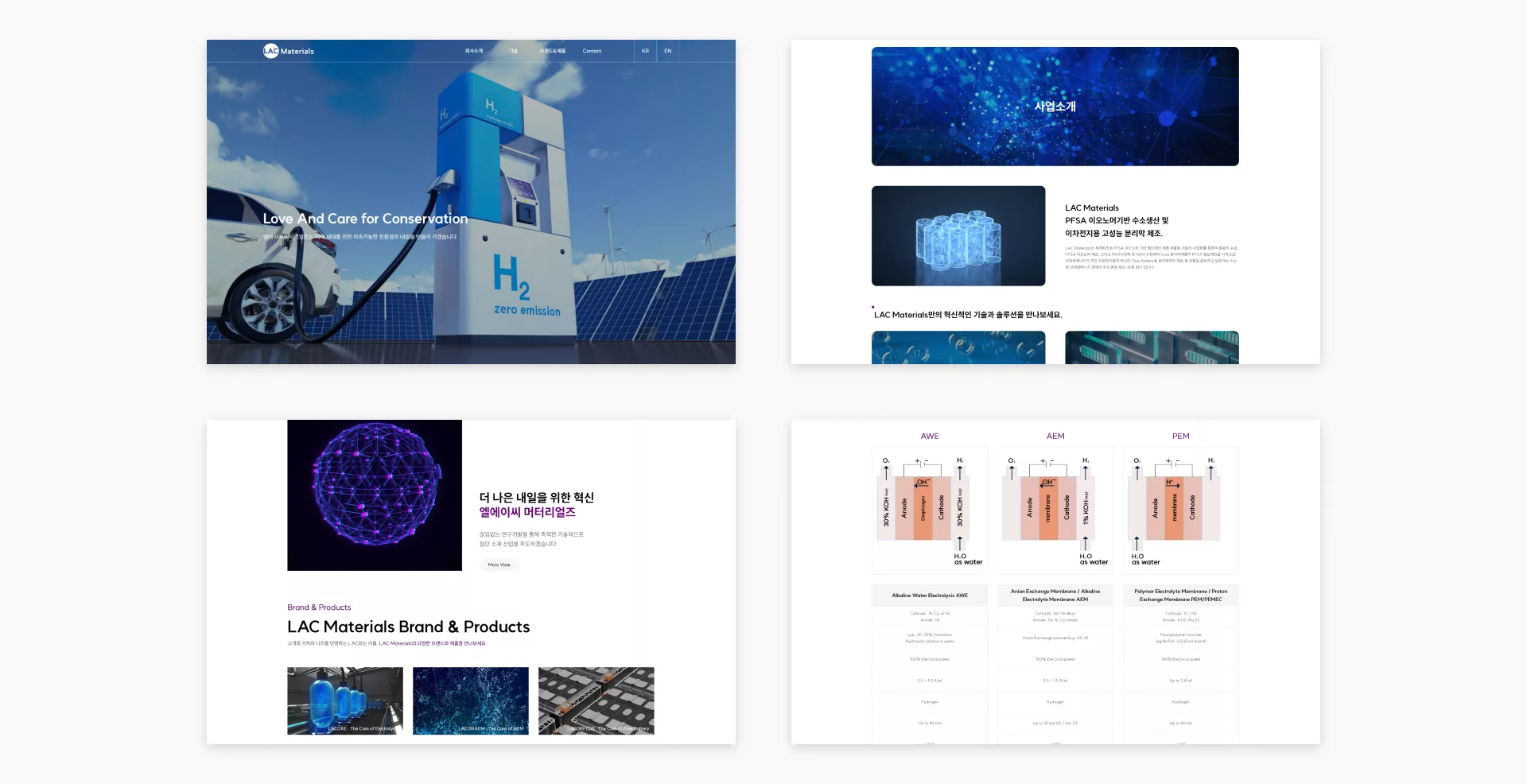Click the AEM electrolysis cell diagram
1527x784 pixels.
[x=1055, y=510]
